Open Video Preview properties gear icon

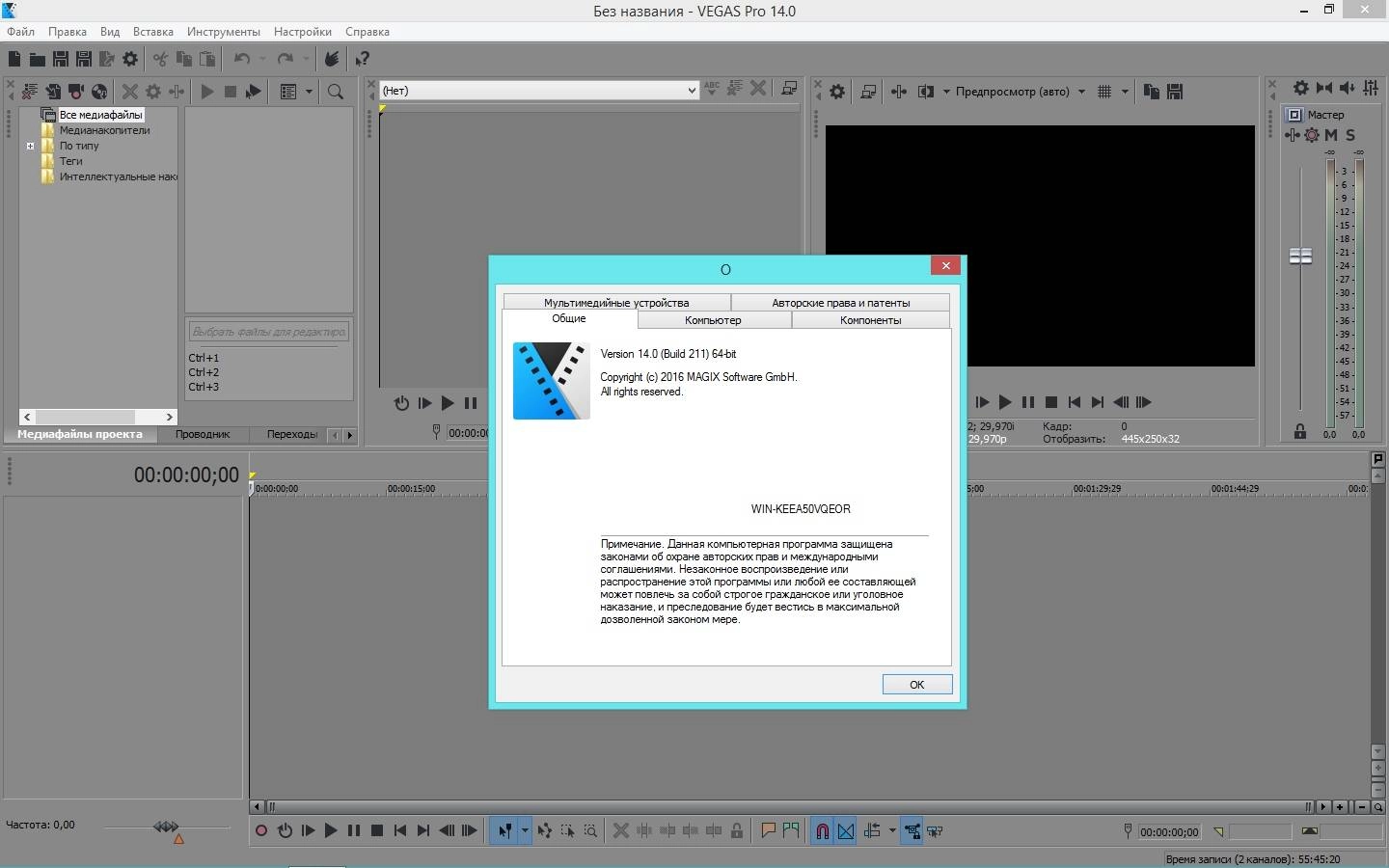[x=837, y=92]
